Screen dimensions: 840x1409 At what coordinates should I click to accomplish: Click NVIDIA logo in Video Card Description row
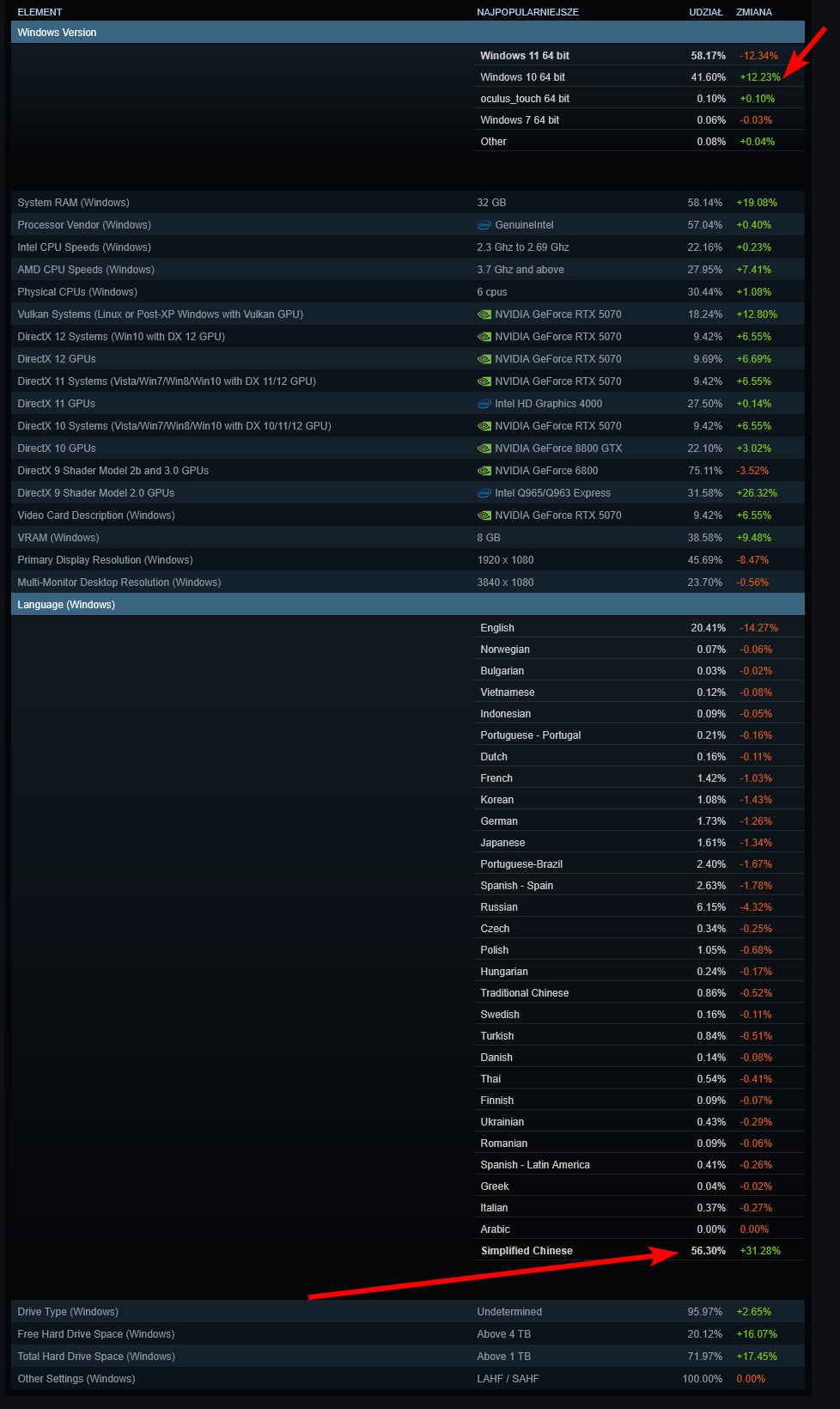[x=484, y=515]
